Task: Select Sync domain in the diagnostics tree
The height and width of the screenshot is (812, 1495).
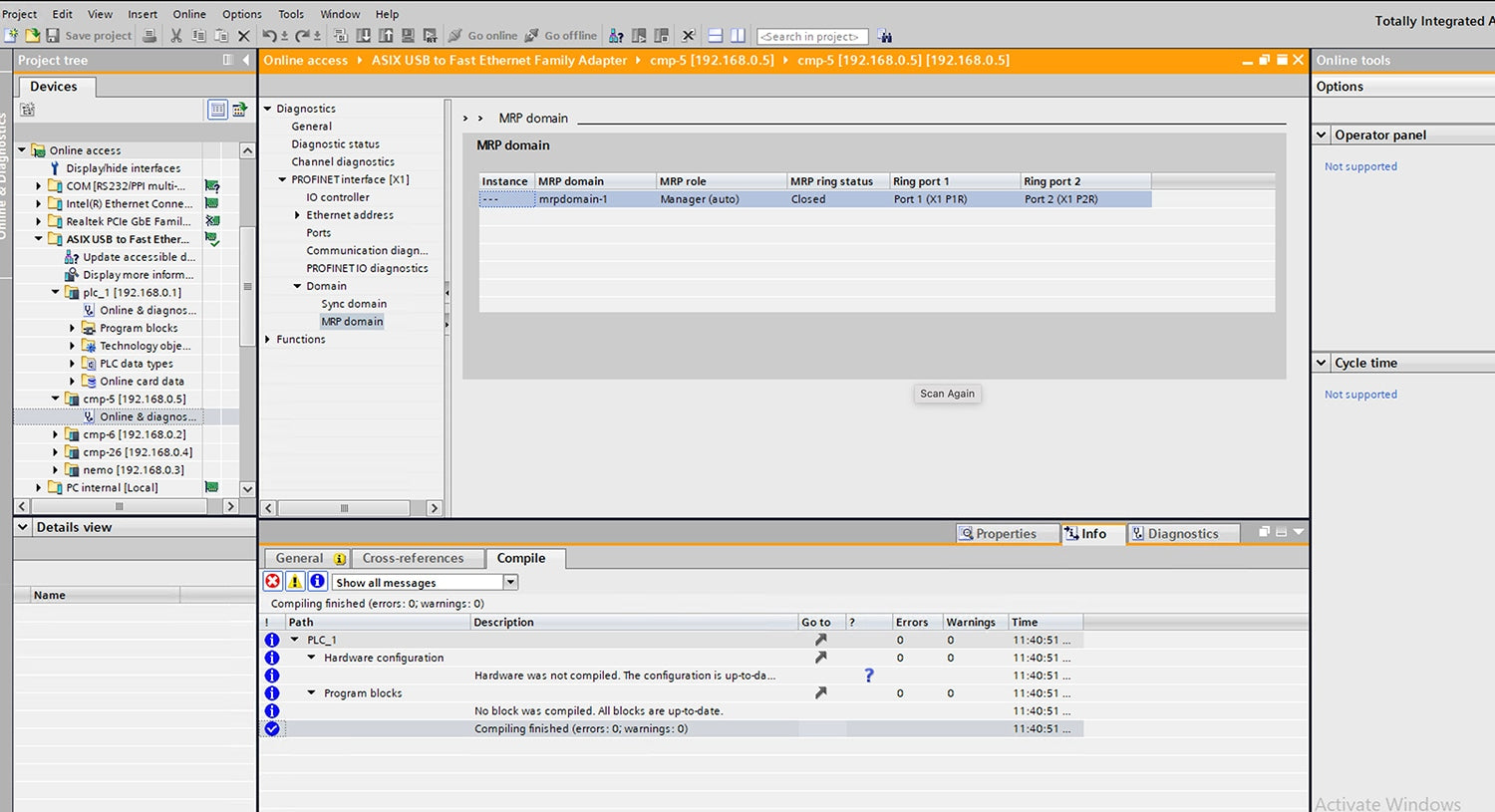Action: point(354,304)
